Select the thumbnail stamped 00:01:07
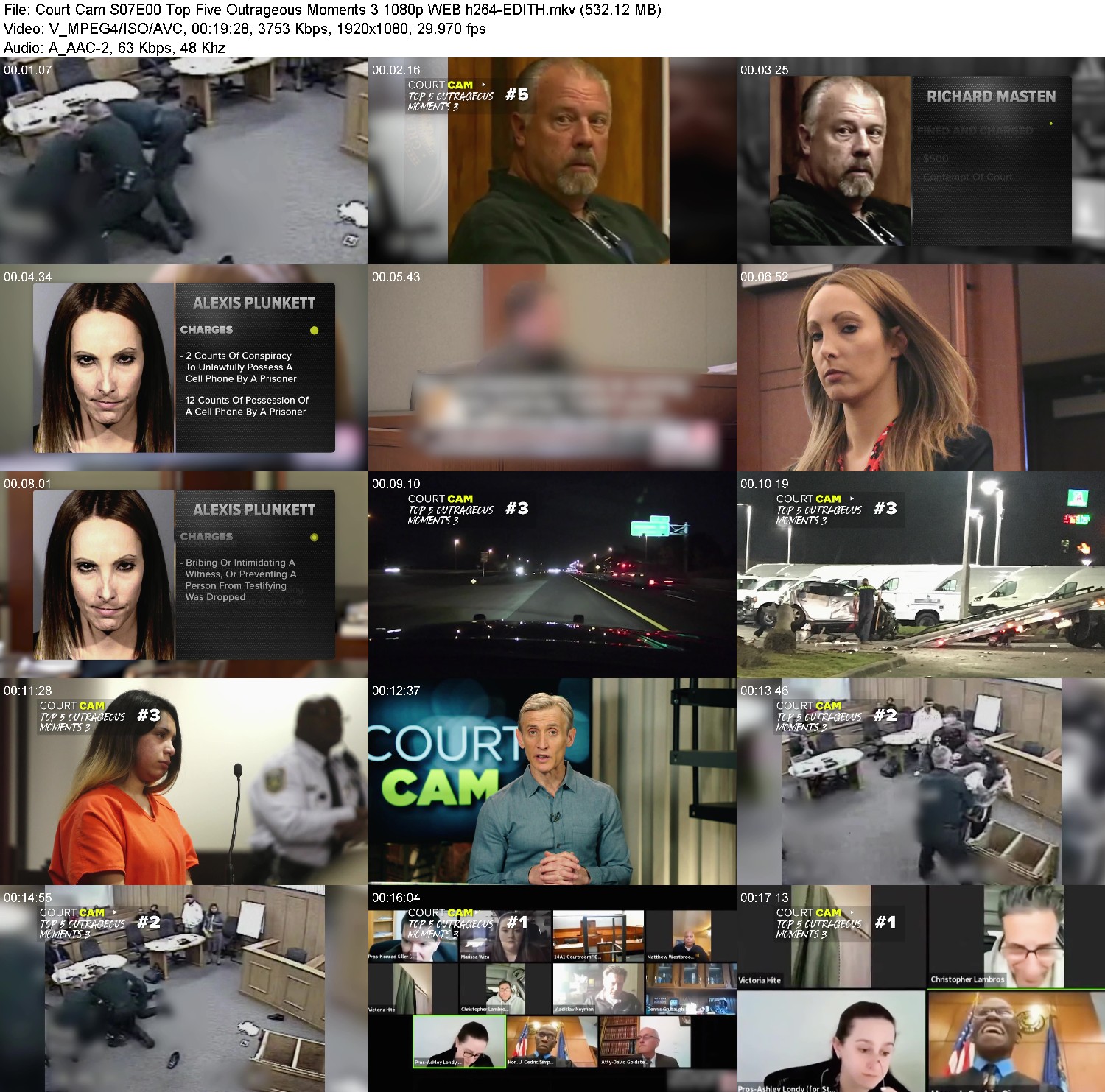The image size is (1105, 1092). [x=184, y=161]
